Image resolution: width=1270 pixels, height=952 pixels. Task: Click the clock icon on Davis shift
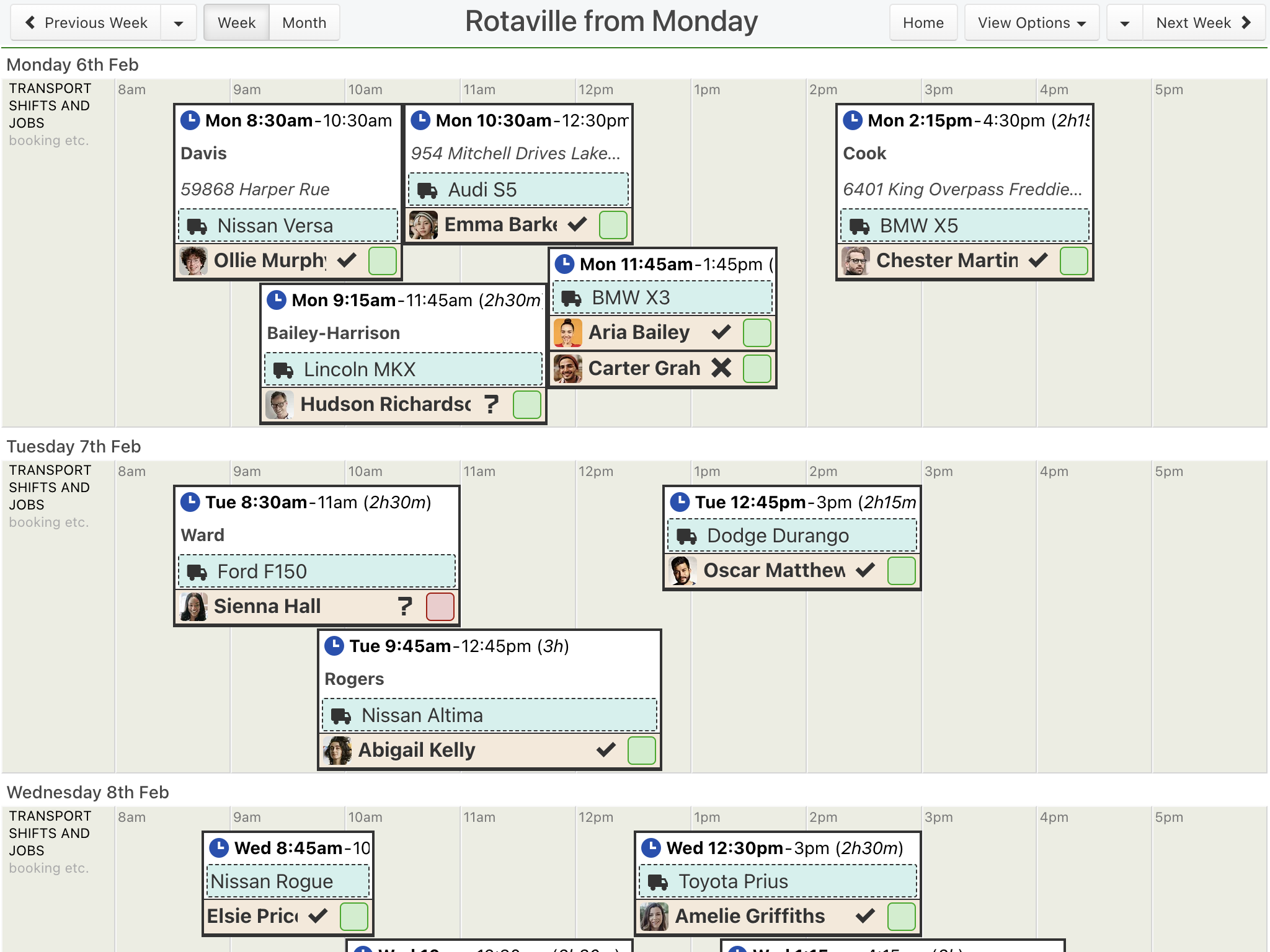[x=190, y=120]
